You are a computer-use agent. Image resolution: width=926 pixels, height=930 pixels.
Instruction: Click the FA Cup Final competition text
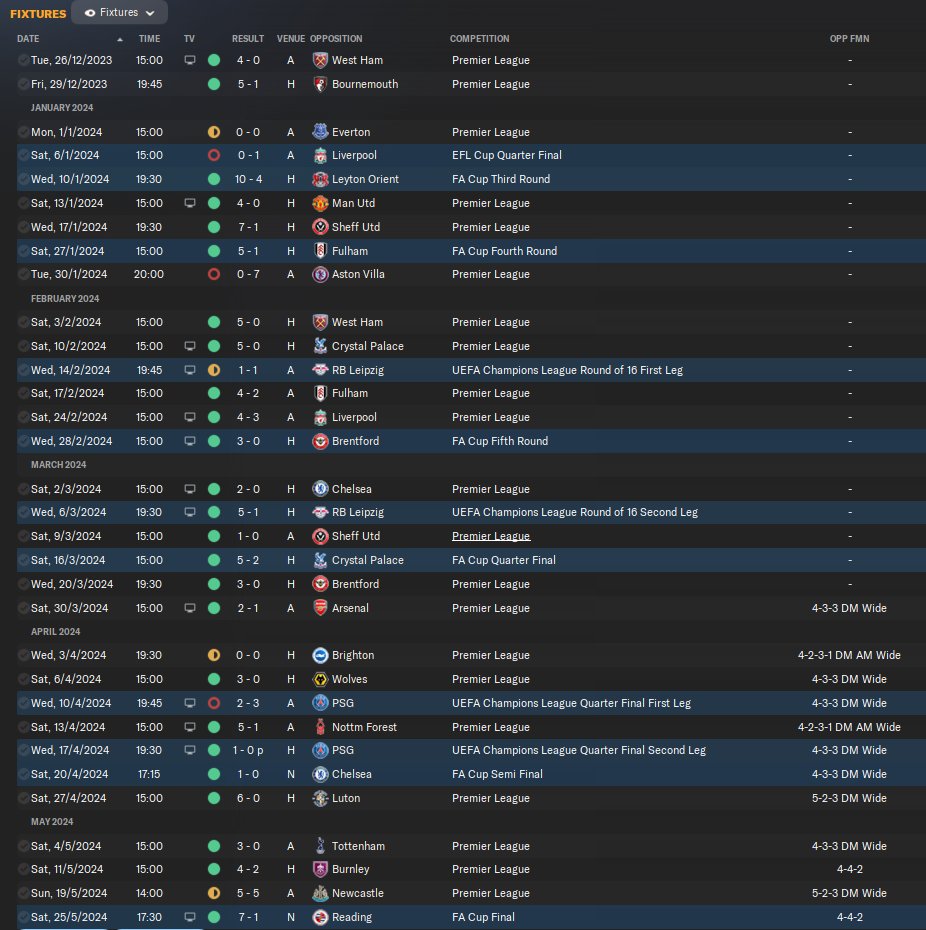(x=483, y=917)
